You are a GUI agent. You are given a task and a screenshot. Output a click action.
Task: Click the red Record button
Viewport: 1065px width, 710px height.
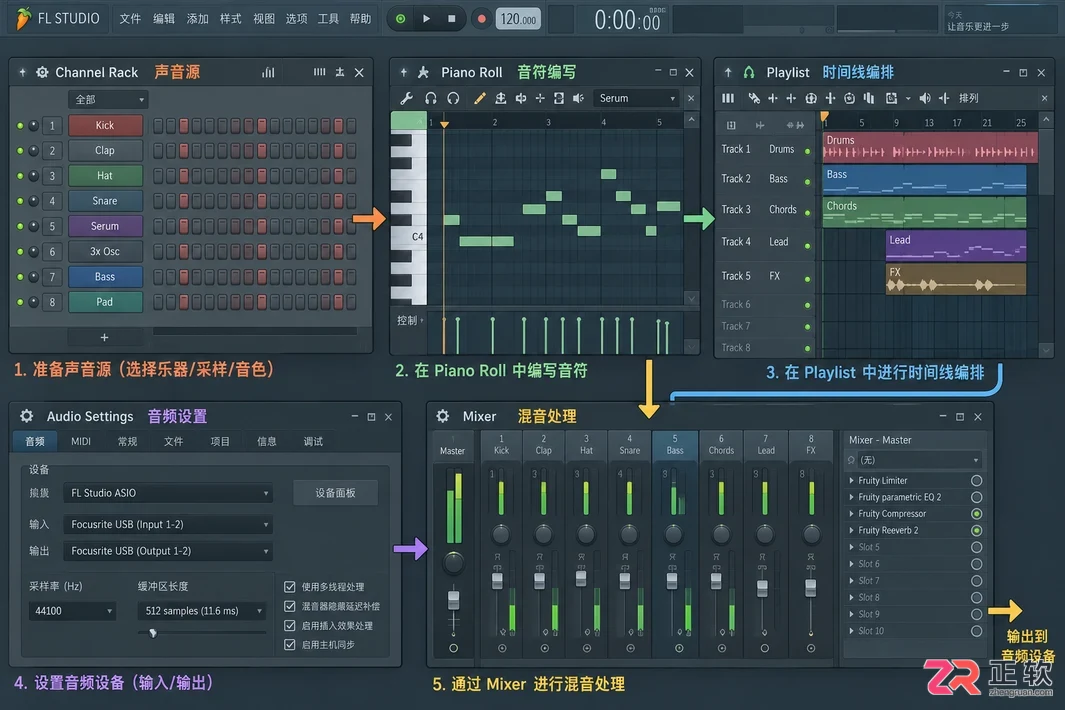(x=481, y=19)
